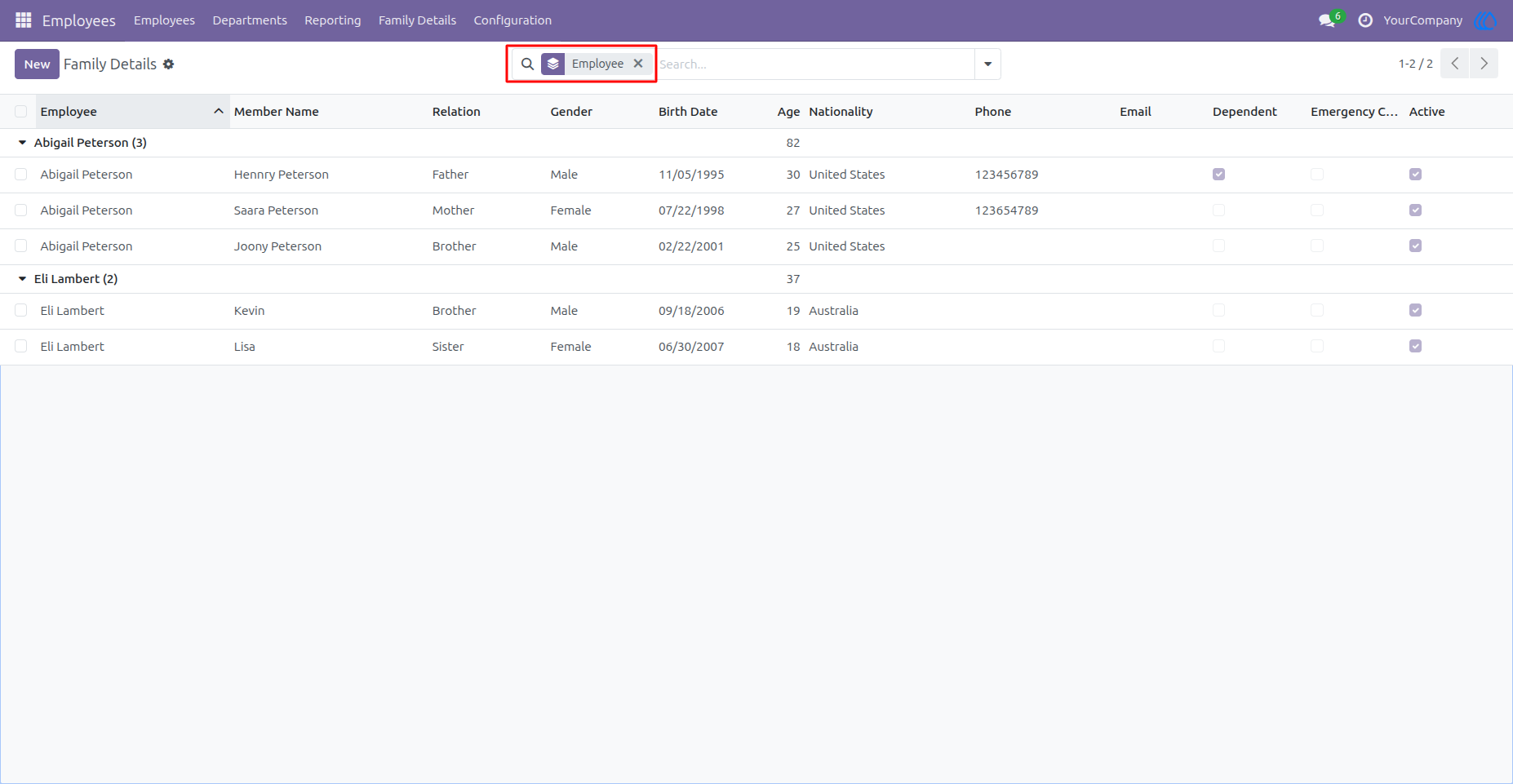
Task: Open the Configuration menu
Action: [x=512, y=20]
